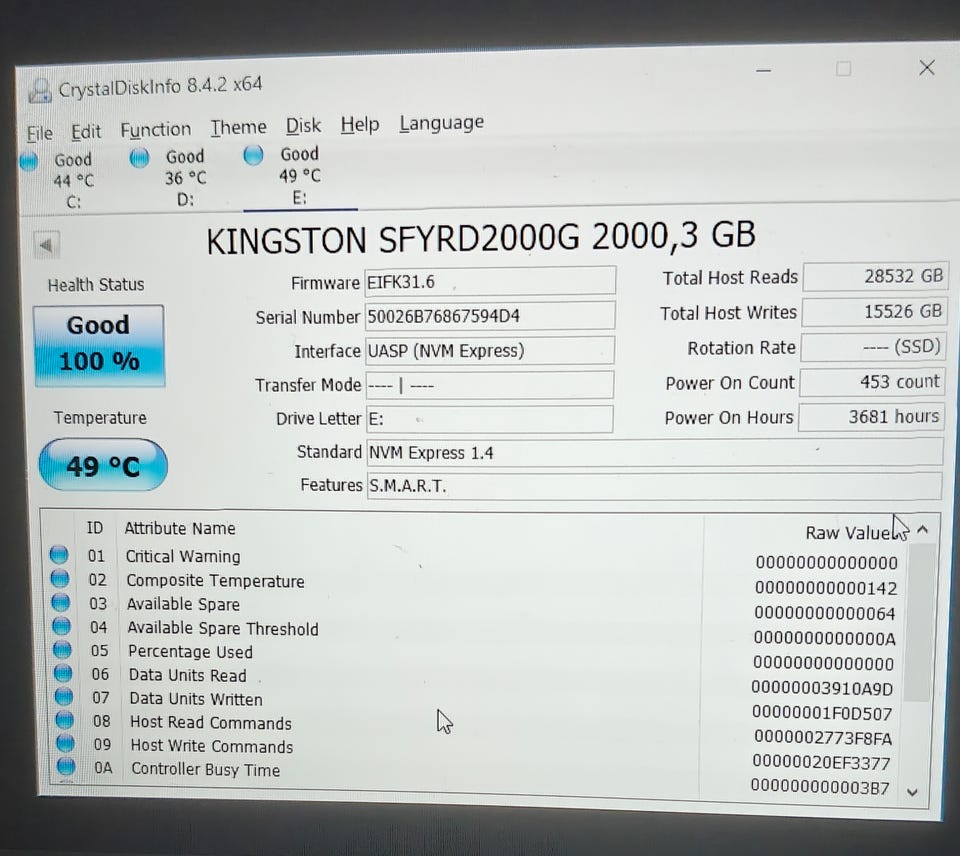This screenshot has width=960, height=856.
Task: Click the Total Host Writes value 15526 GB
Action: point(874,312)
